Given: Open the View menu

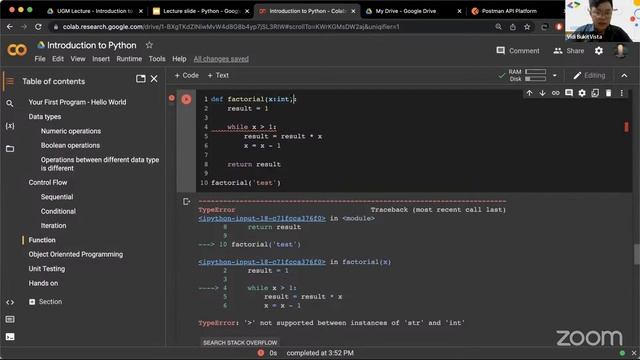Looking at the screenshot, I should click(78, 59).
